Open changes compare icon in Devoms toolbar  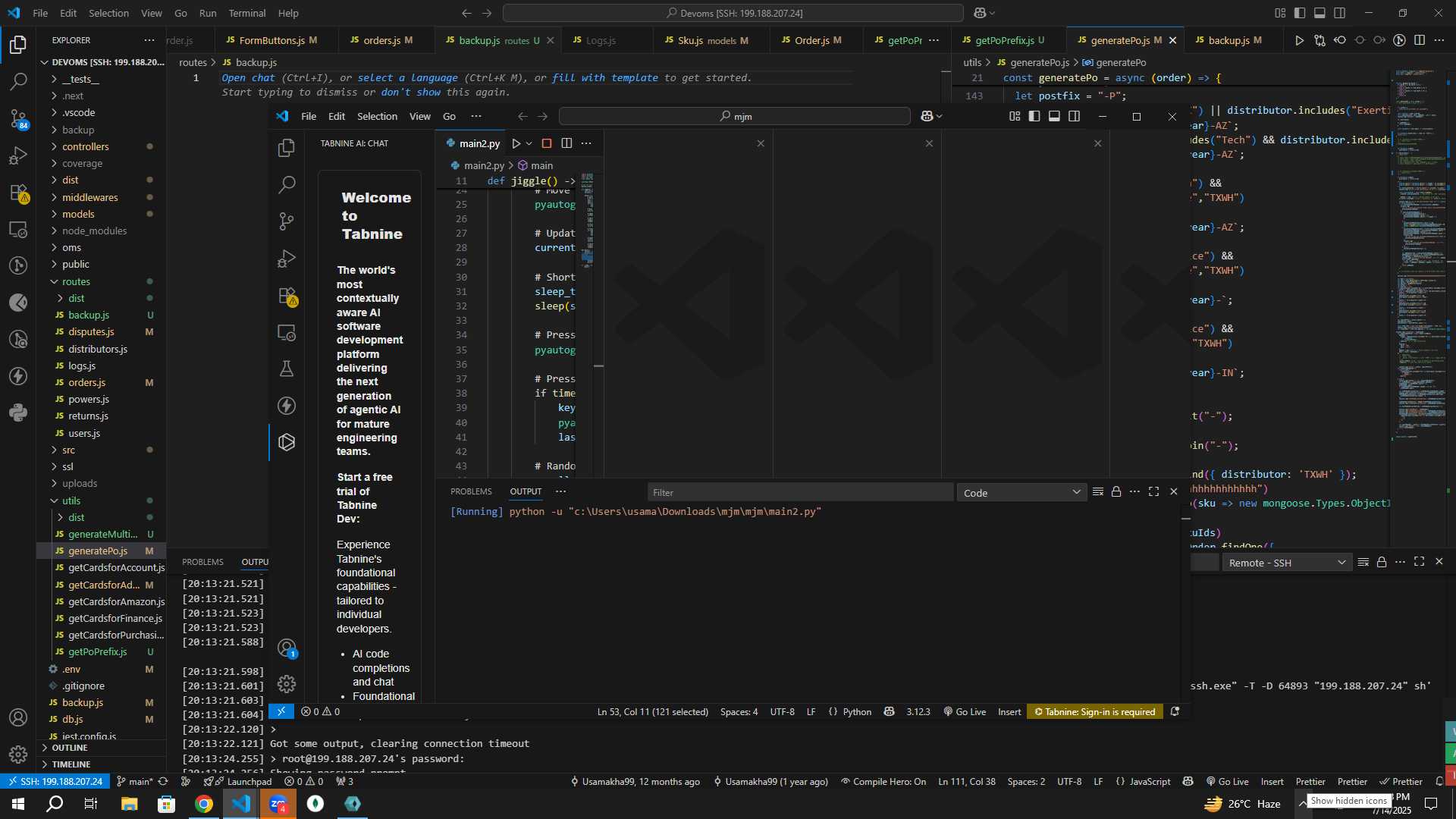point(1319,40)
